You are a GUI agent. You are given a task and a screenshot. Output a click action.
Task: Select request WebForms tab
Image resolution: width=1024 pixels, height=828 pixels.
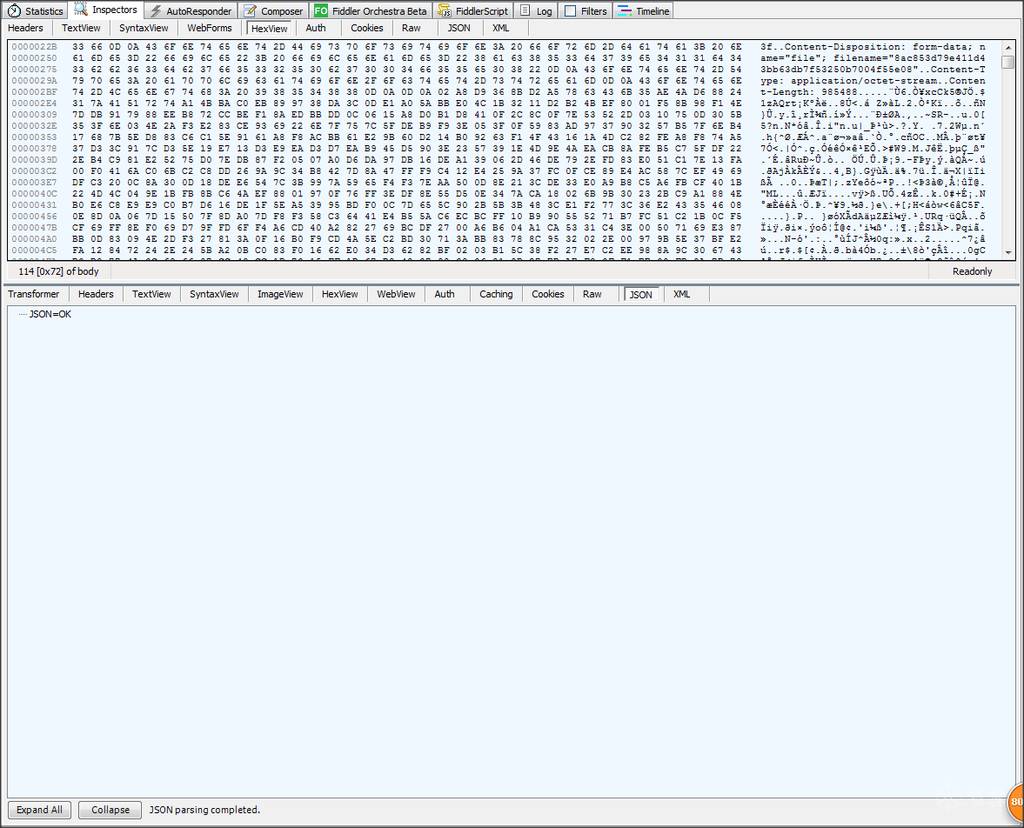click(210, 28)
